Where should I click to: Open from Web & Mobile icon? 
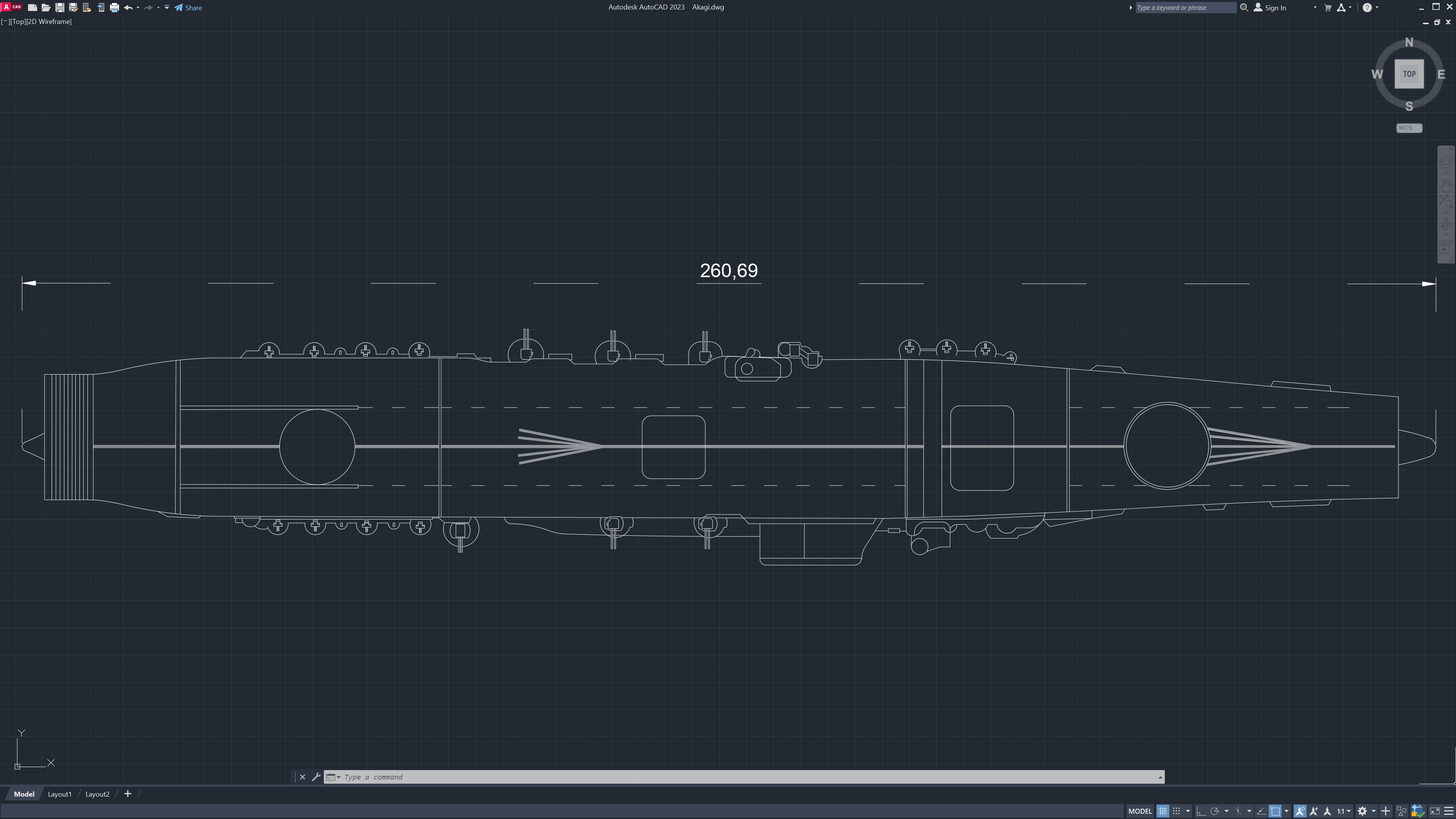pos(86,8)
